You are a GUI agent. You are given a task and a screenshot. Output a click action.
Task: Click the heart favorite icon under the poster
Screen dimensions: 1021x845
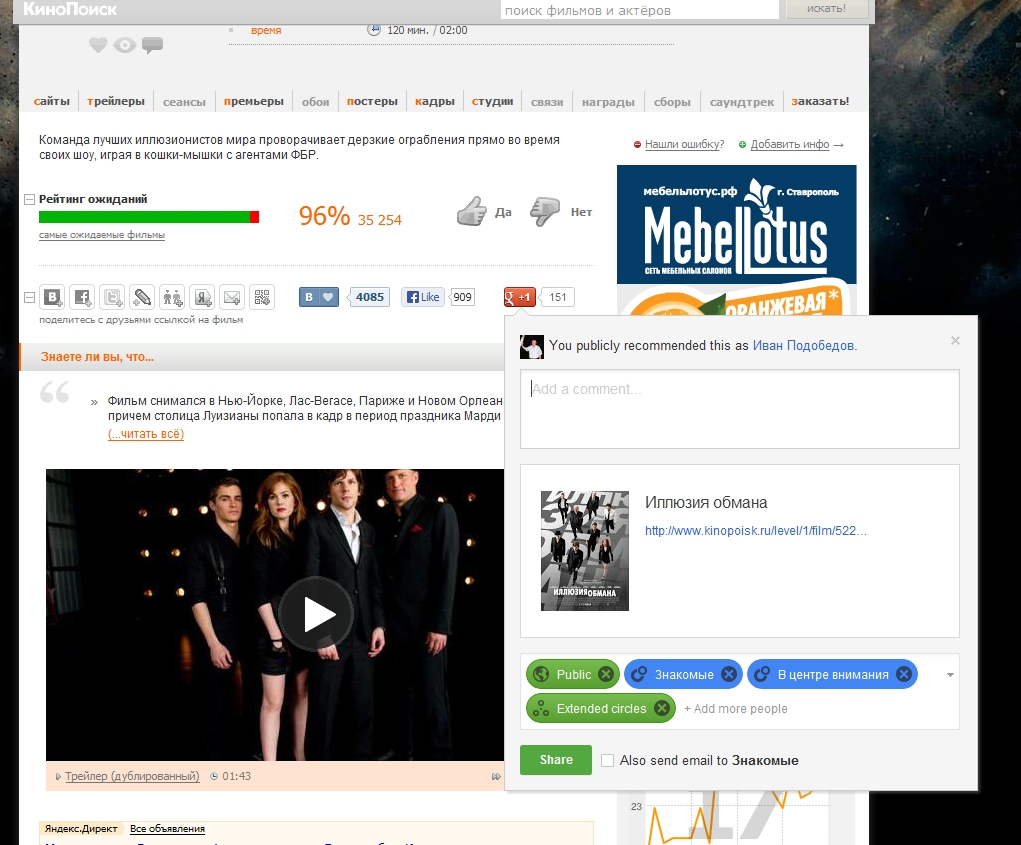pos(98,45)
